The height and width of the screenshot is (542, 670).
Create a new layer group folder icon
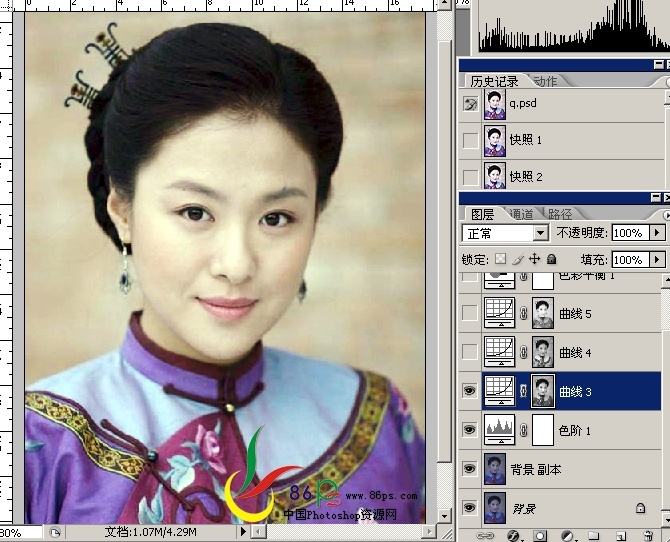[593, 536]
